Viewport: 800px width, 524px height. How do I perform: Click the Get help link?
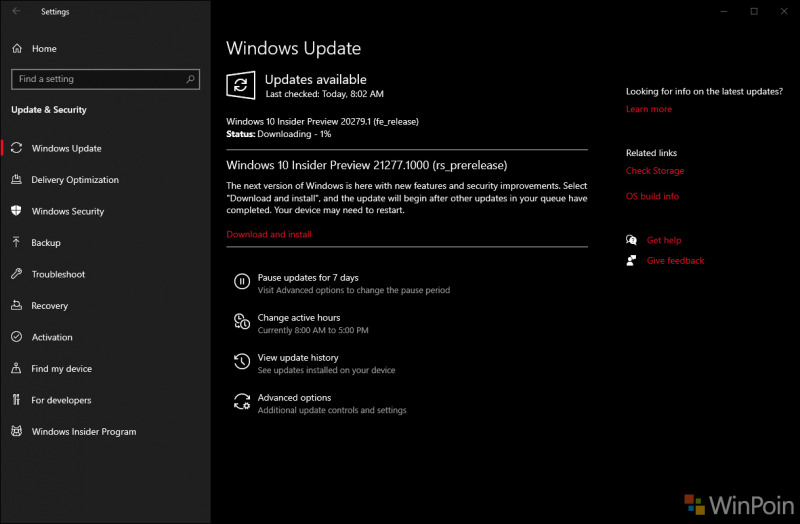pos(664,240)
